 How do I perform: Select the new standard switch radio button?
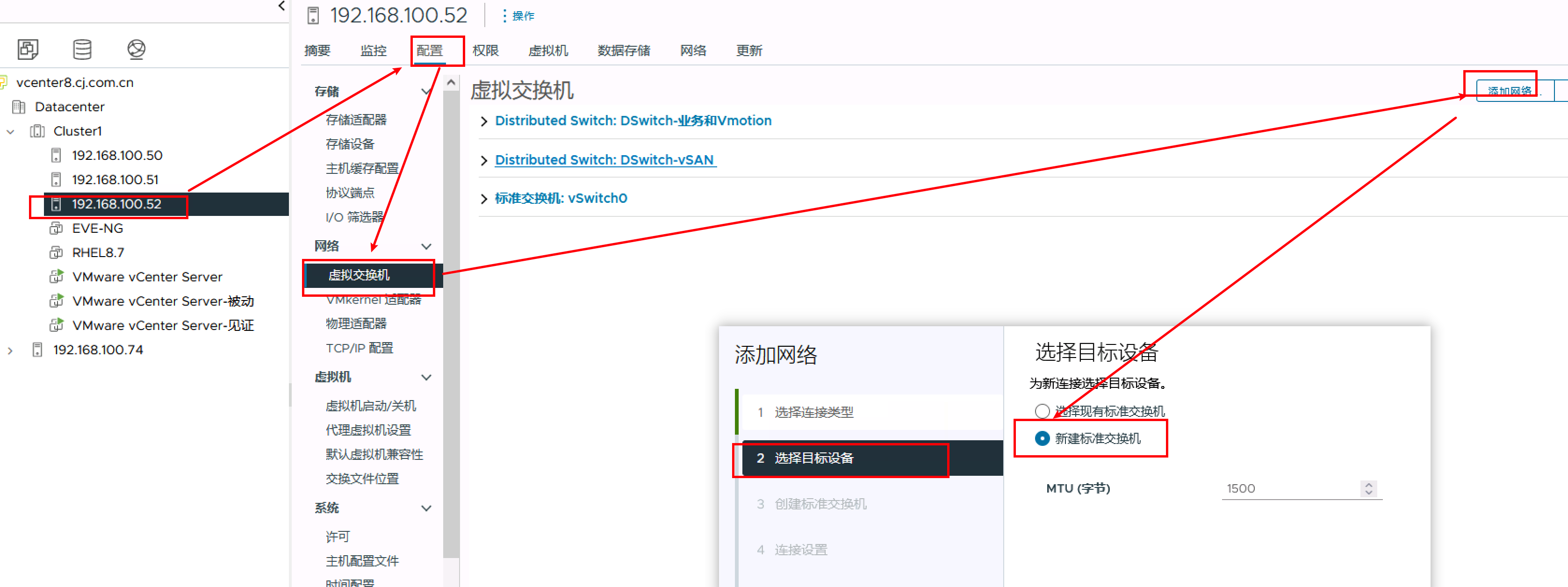click(1042, 438)
